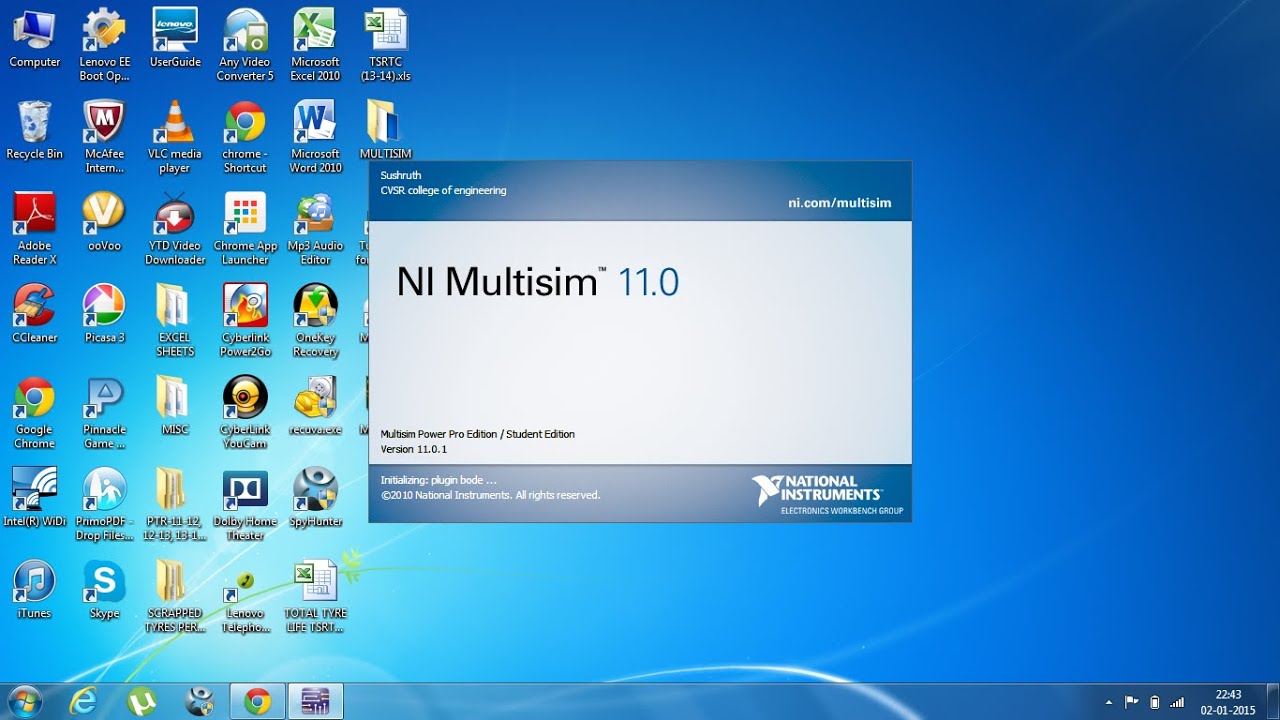
Task: Select Multisim taskbar button
Action: (x=316, y=702)
